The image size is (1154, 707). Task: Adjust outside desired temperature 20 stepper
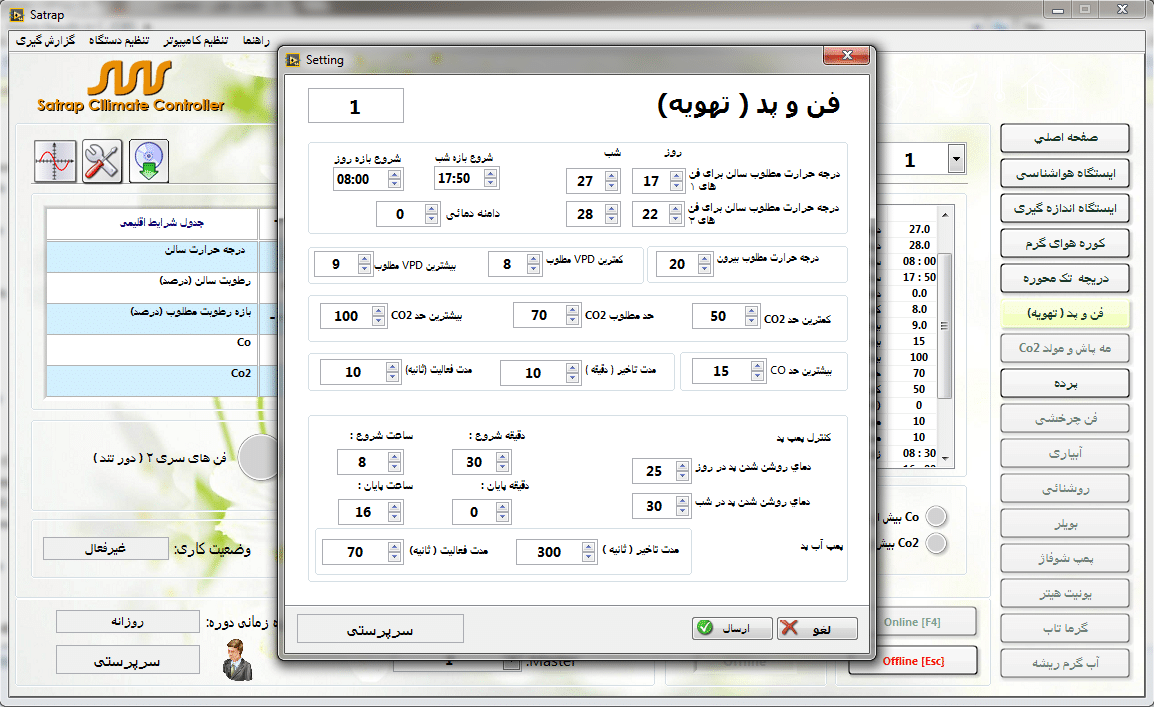click(x=704, y=264)
